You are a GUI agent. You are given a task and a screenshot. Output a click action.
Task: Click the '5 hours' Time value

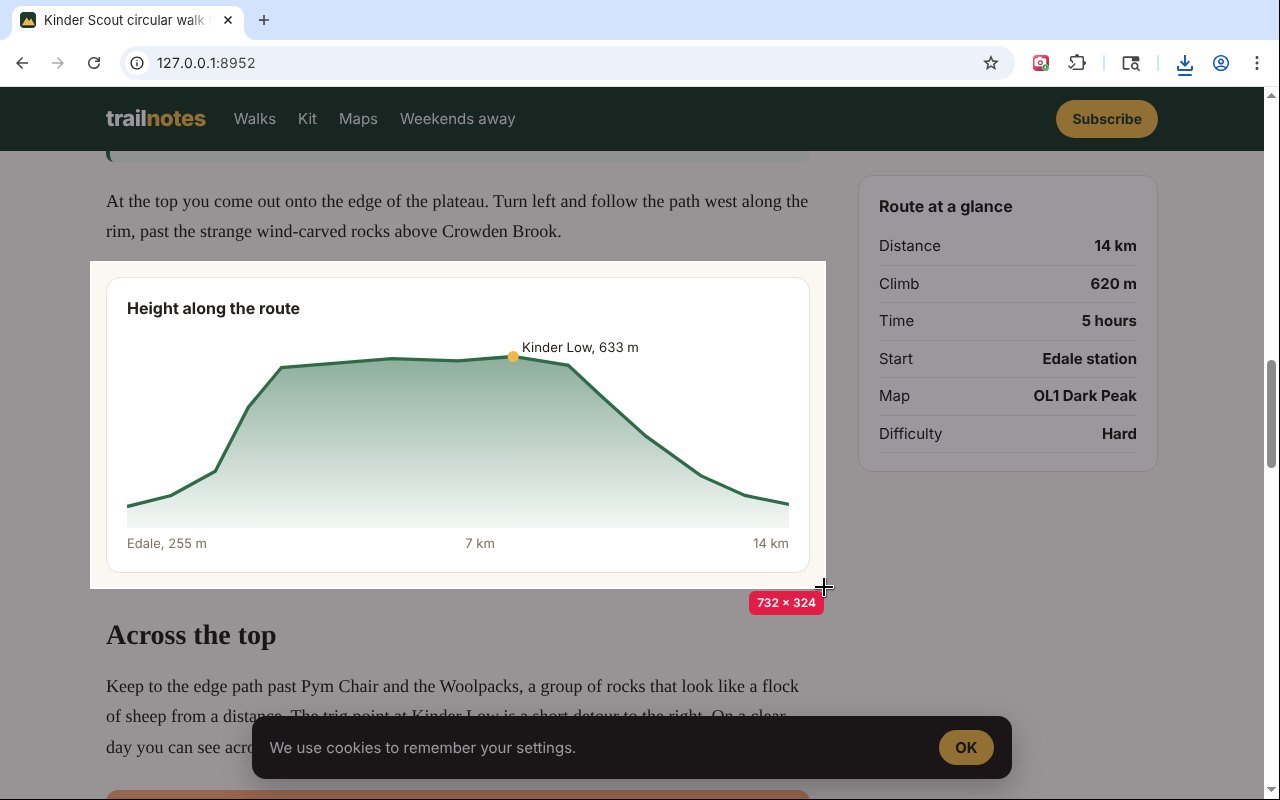(x=1109, y=321)
